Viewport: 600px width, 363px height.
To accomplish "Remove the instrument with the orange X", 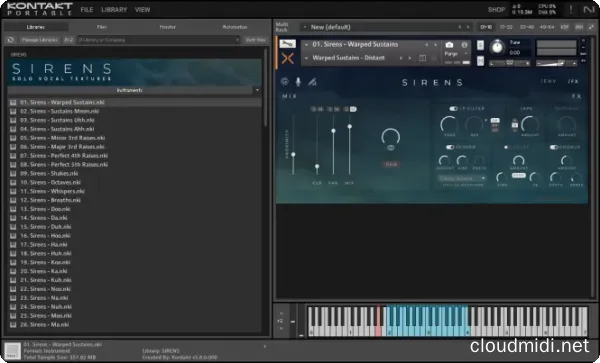I will click(x=287, y=59).
